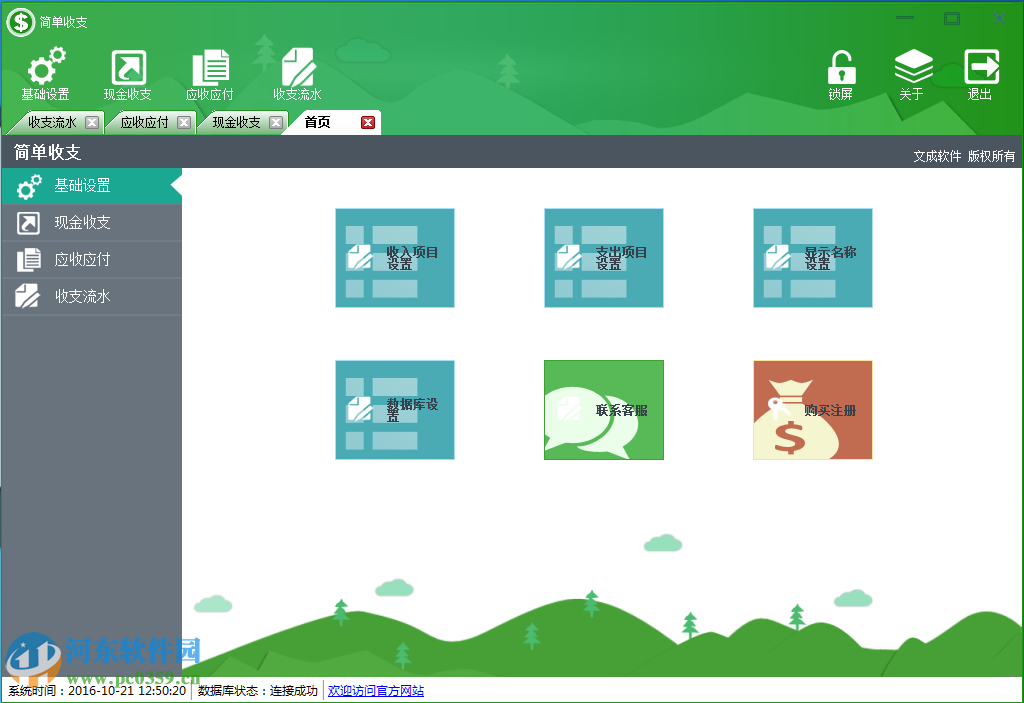The height and width of the screenshot is (703, 1024).
Task: Minimize the 简单收支 window
Action: [x=905, y=18]
